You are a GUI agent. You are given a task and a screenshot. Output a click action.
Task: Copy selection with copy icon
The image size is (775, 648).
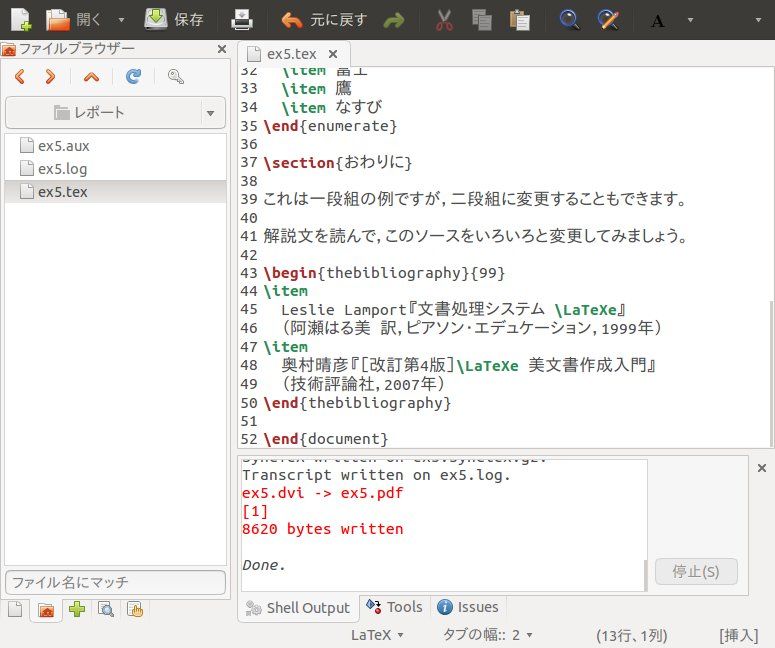pos(481,20)
